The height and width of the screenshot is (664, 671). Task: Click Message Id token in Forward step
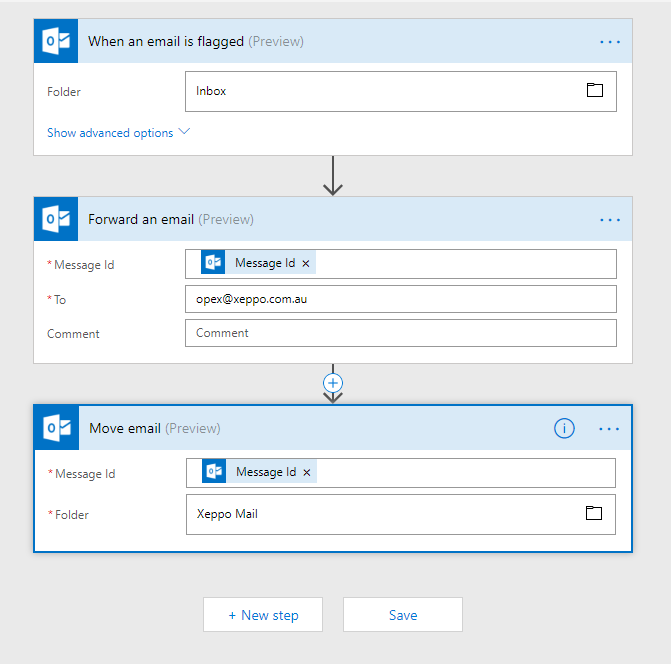point(264,264)
